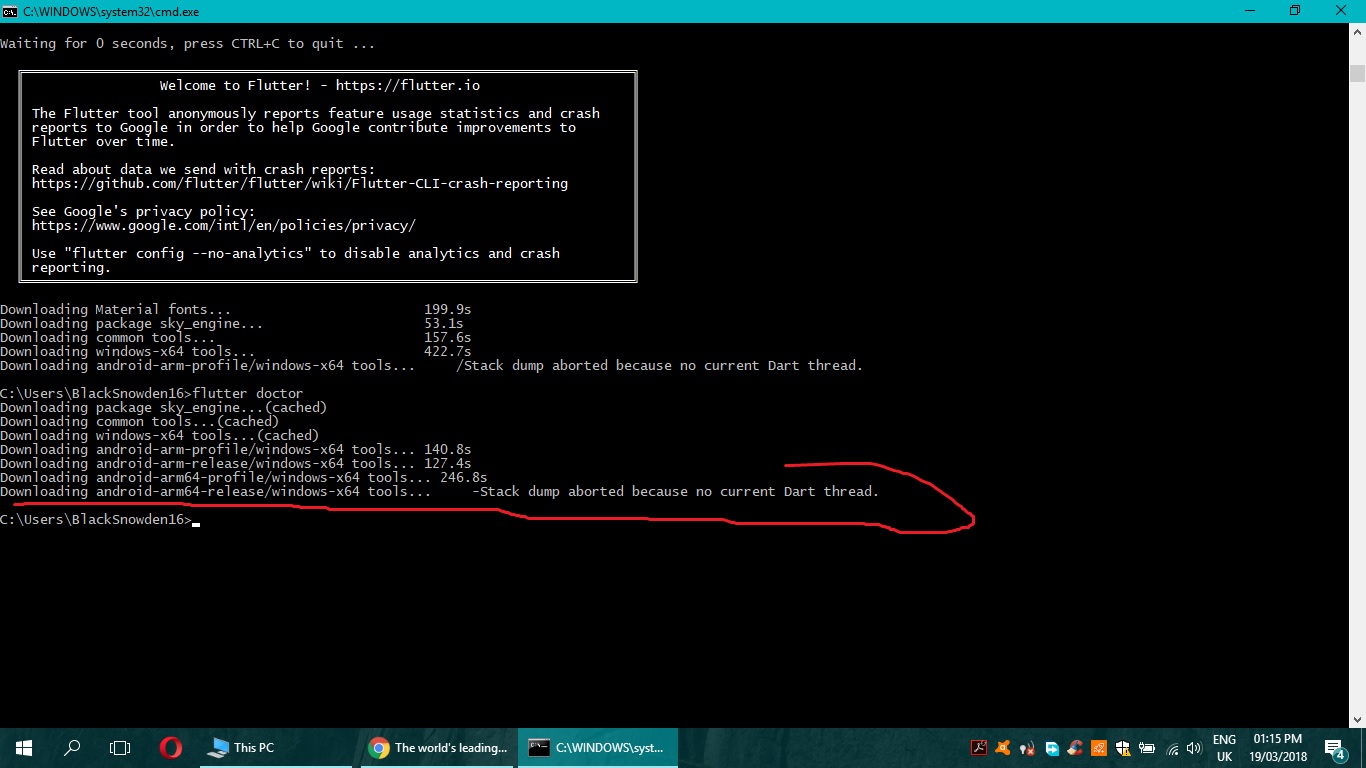This screenshot has height=768, width=1366.
Task: Change ENG UK input language
Action: [1224, 748]
